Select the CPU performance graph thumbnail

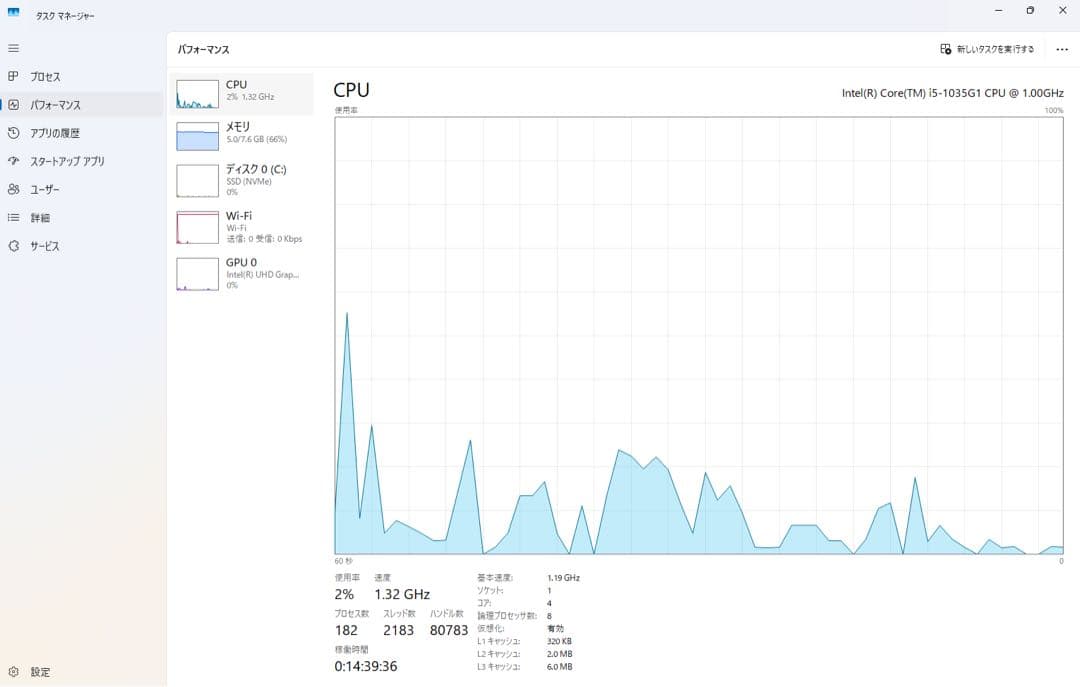197,94
